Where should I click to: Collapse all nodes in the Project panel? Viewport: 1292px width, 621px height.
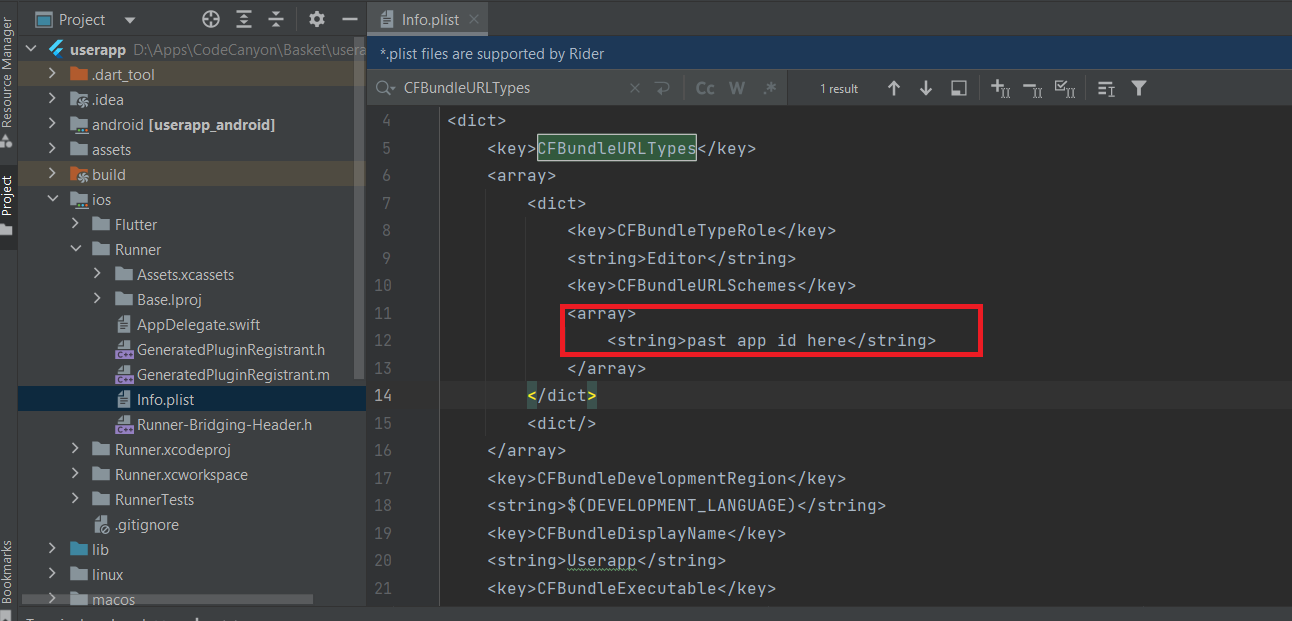tap(274, 19)
